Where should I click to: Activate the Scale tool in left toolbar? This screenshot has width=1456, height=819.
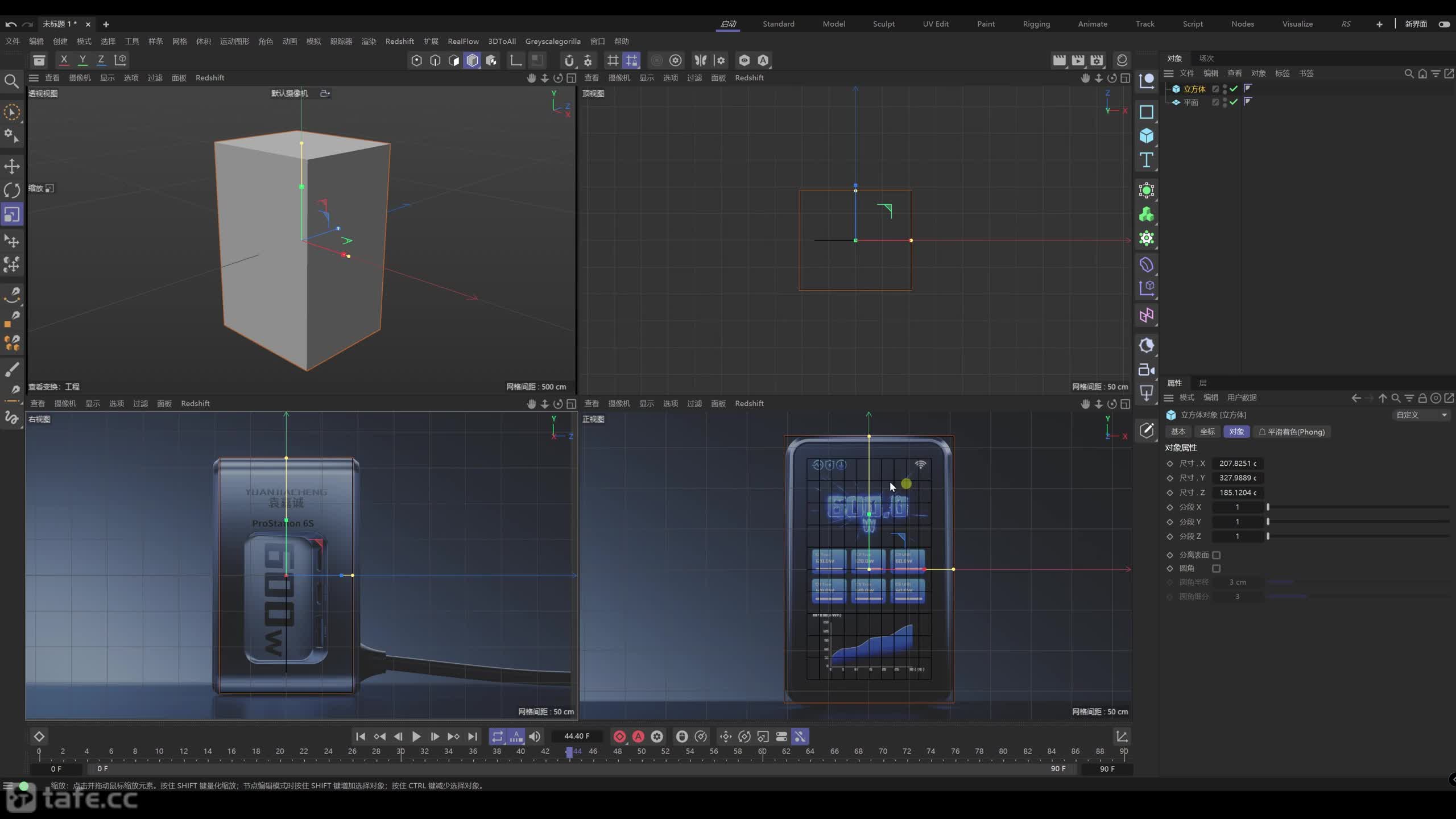[12, 214]
